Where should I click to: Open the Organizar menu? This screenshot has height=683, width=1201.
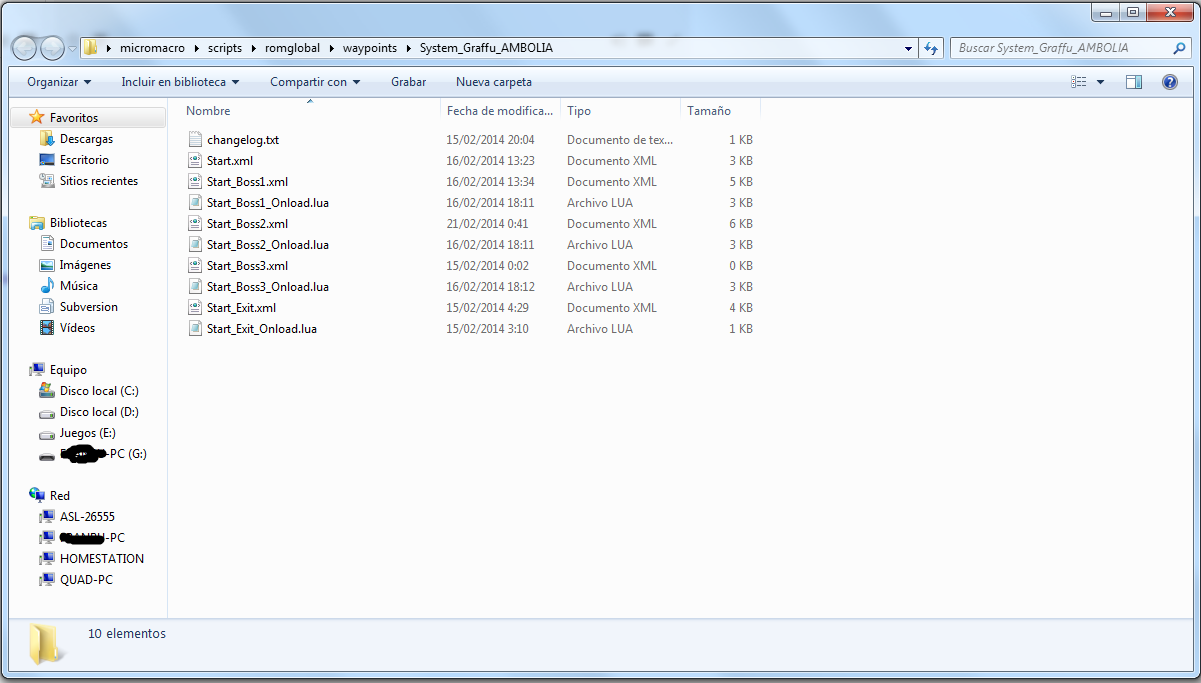(x=59, y=82)
